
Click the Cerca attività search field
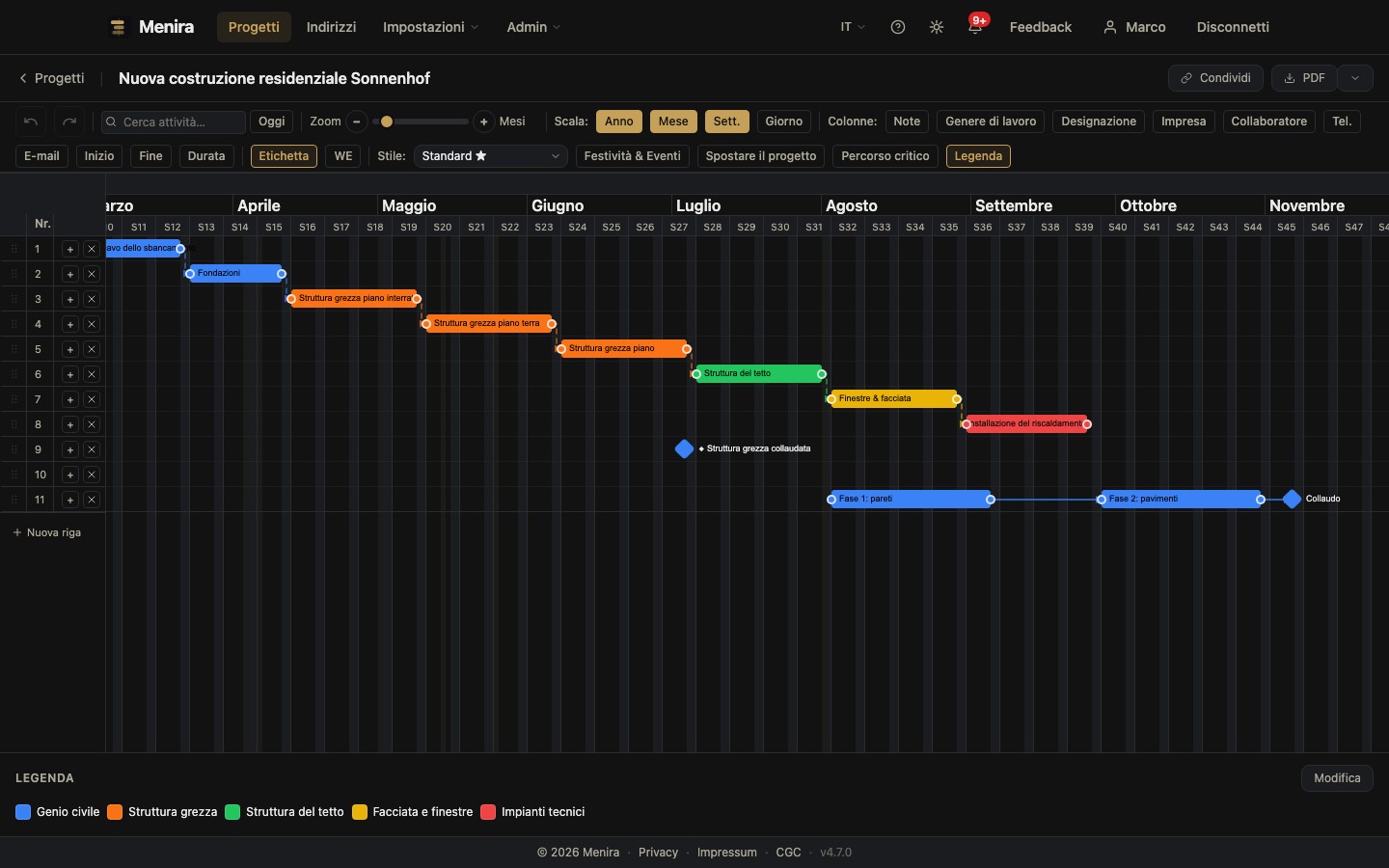174,122
